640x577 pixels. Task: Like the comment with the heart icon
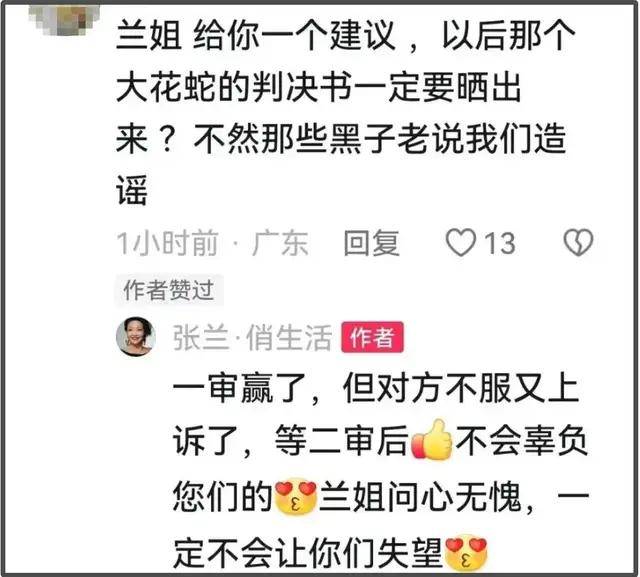pyautogui.click(x=461, y=242)
